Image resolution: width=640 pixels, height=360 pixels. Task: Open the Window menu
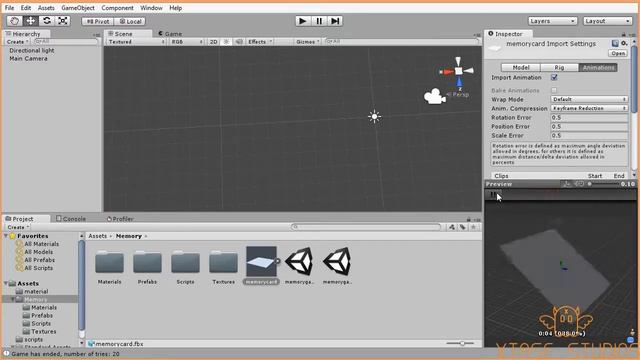[x=151, y=8]
